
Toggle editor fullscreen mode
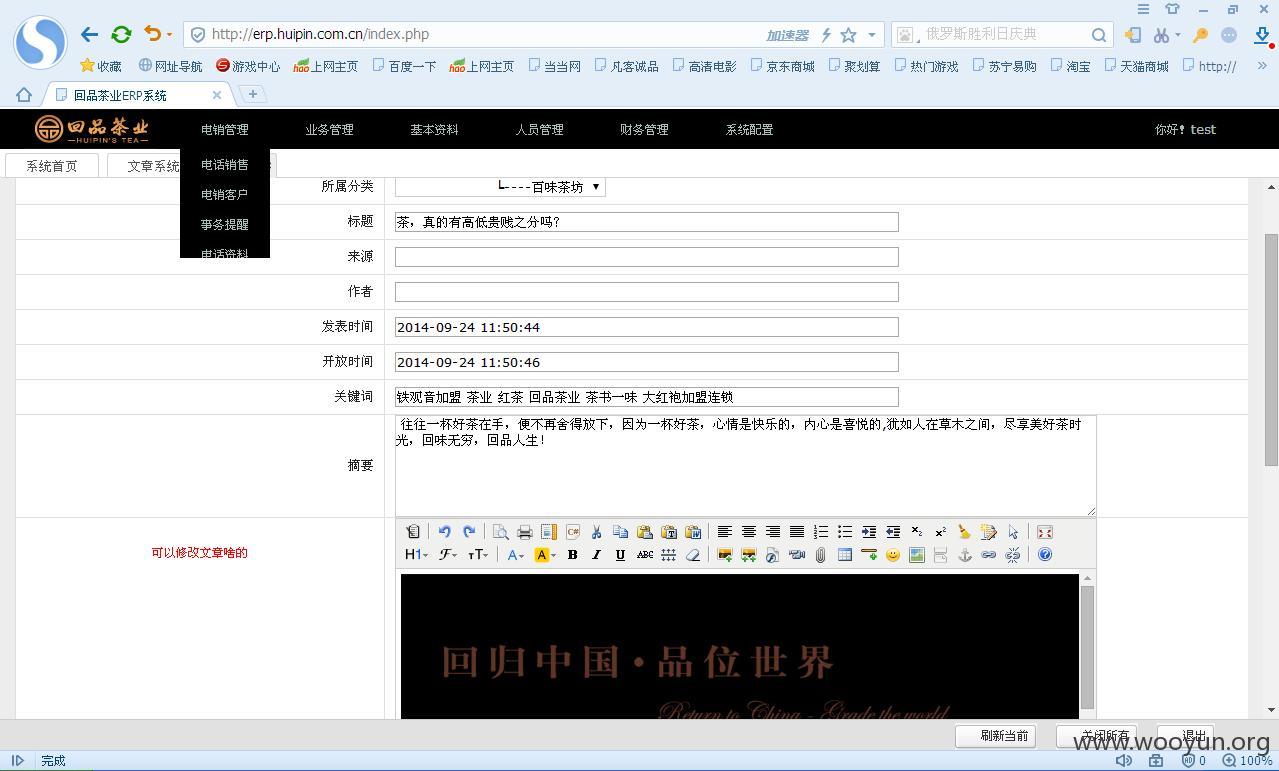(1044, 532)
